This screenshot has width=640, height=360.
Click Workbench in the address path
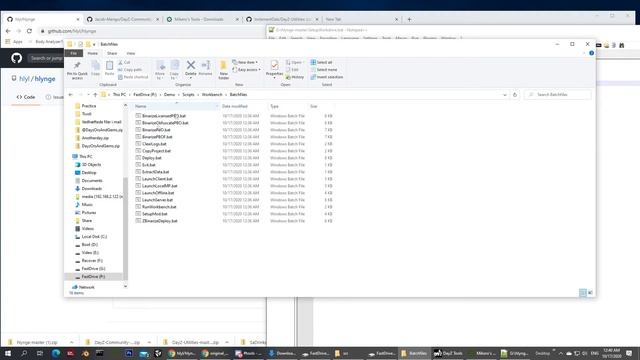pos(212,95)
